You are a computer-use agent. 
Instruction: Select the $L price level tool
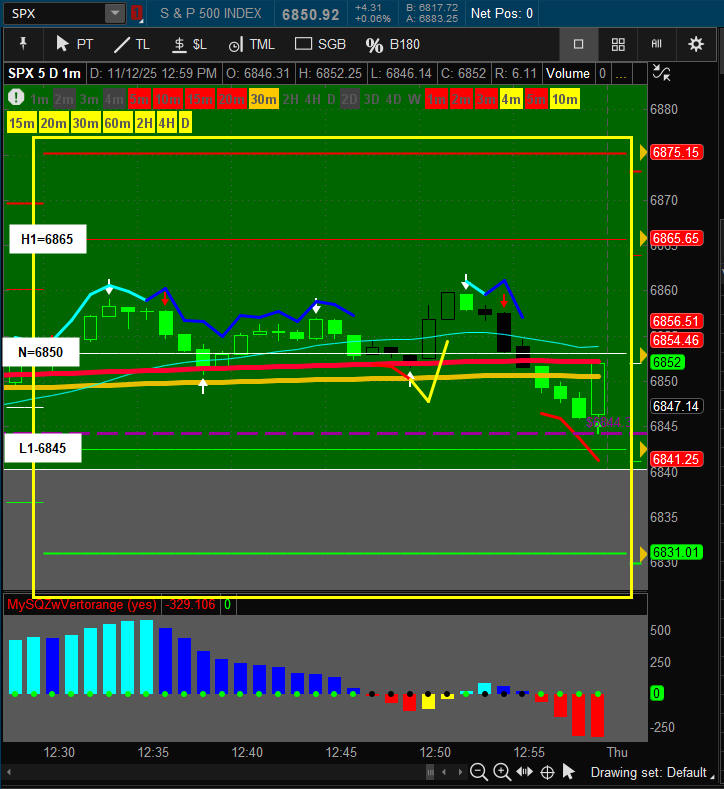coord(188,44)
